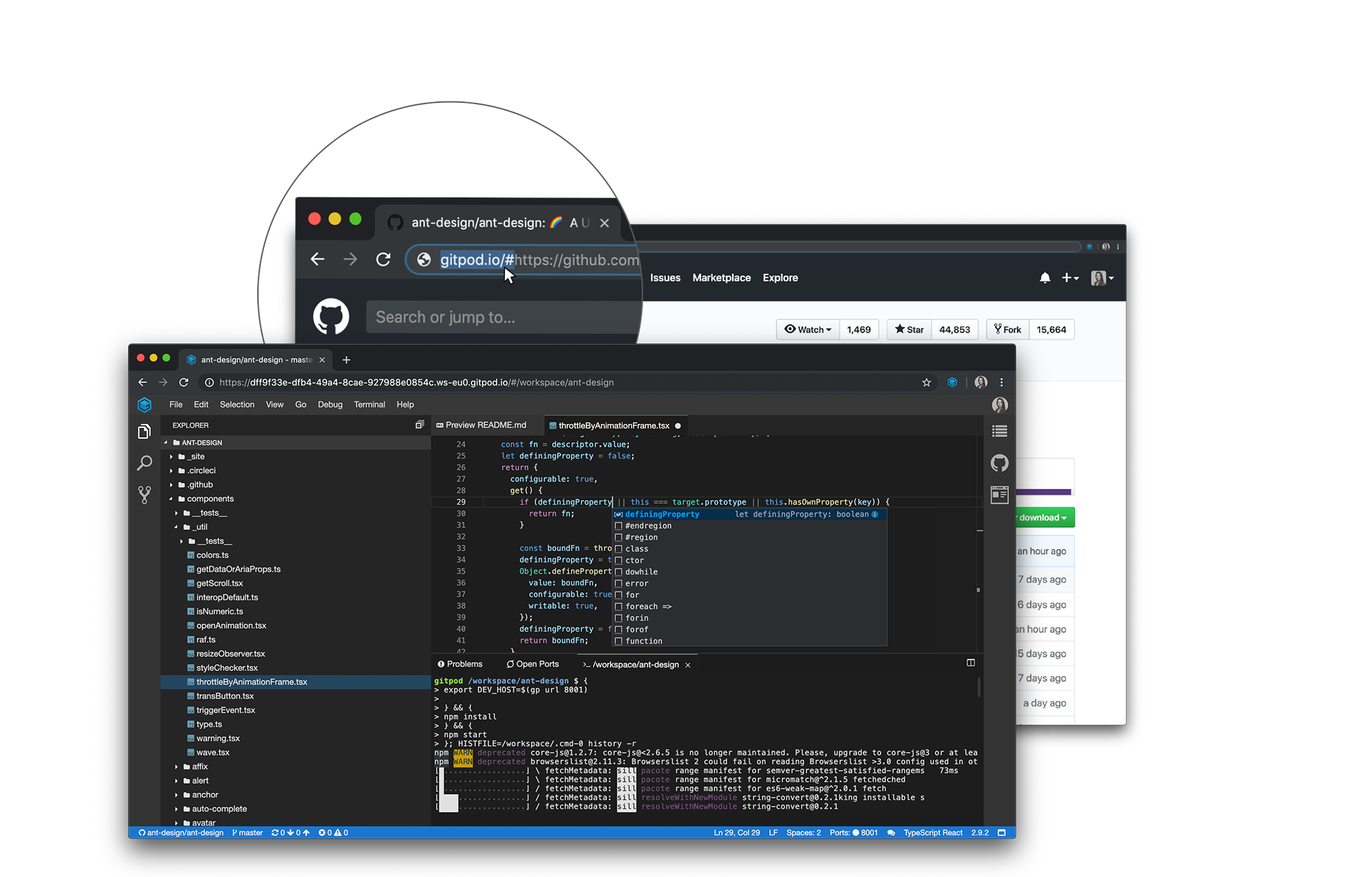1372x877 pixels.
Task: Switch to the Preview README.md tab
Action: pyautogui.click(x=484, y=425)
